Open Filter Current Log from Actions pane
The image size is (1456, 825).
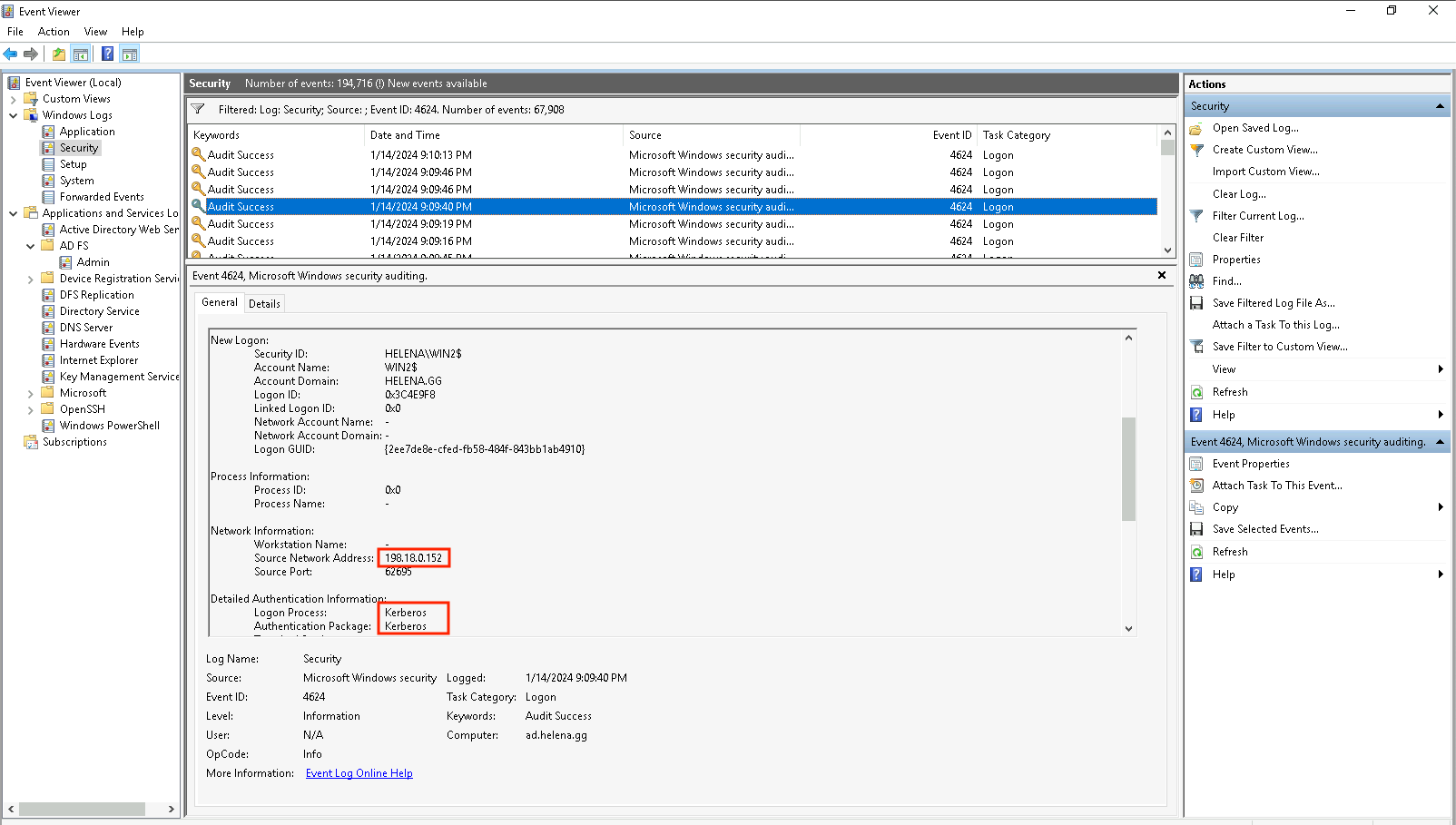tap(1257, 216)
